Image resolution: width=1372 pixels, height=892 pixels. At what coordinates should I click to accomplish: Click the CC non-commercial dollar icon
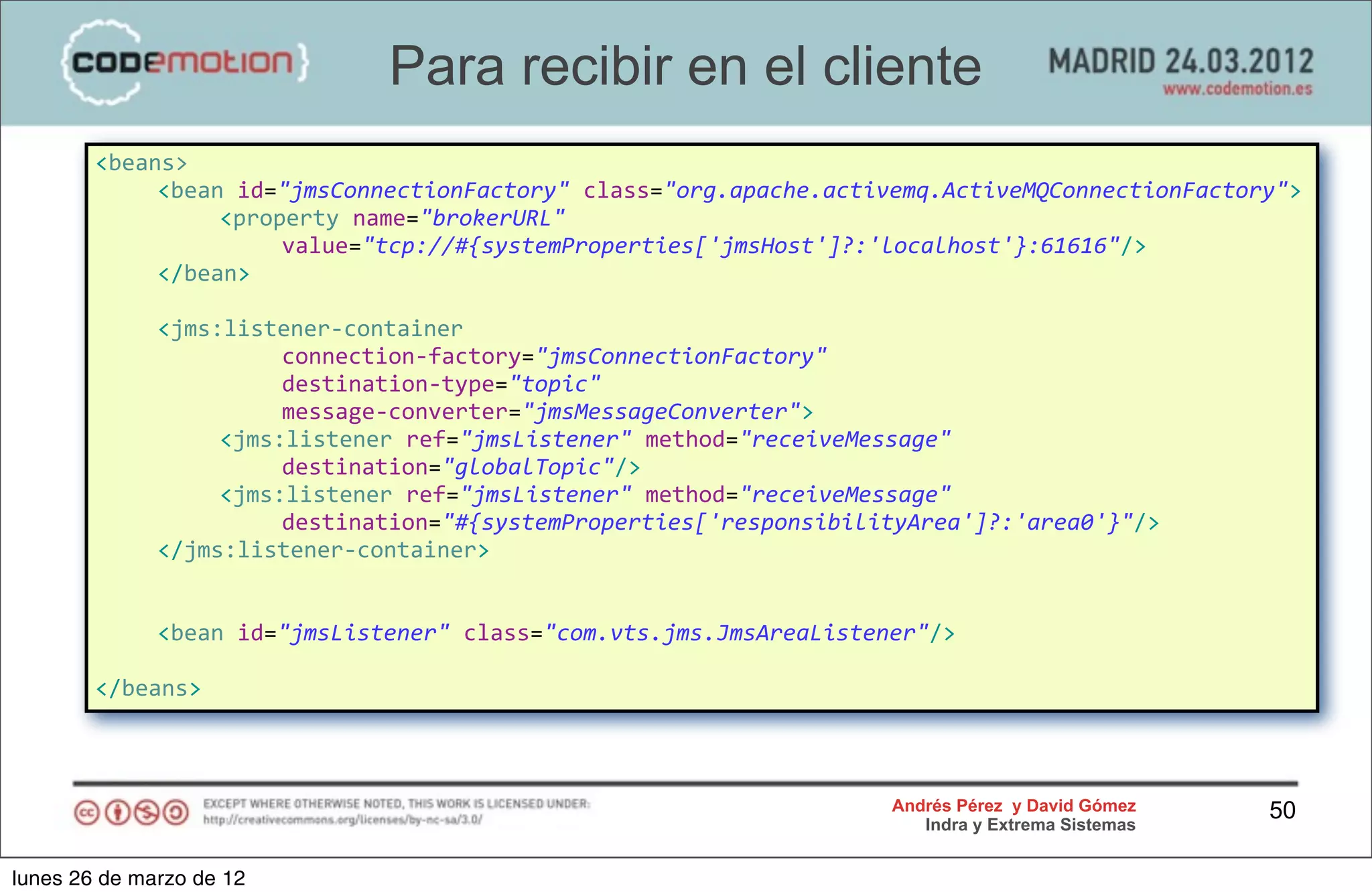147,813
